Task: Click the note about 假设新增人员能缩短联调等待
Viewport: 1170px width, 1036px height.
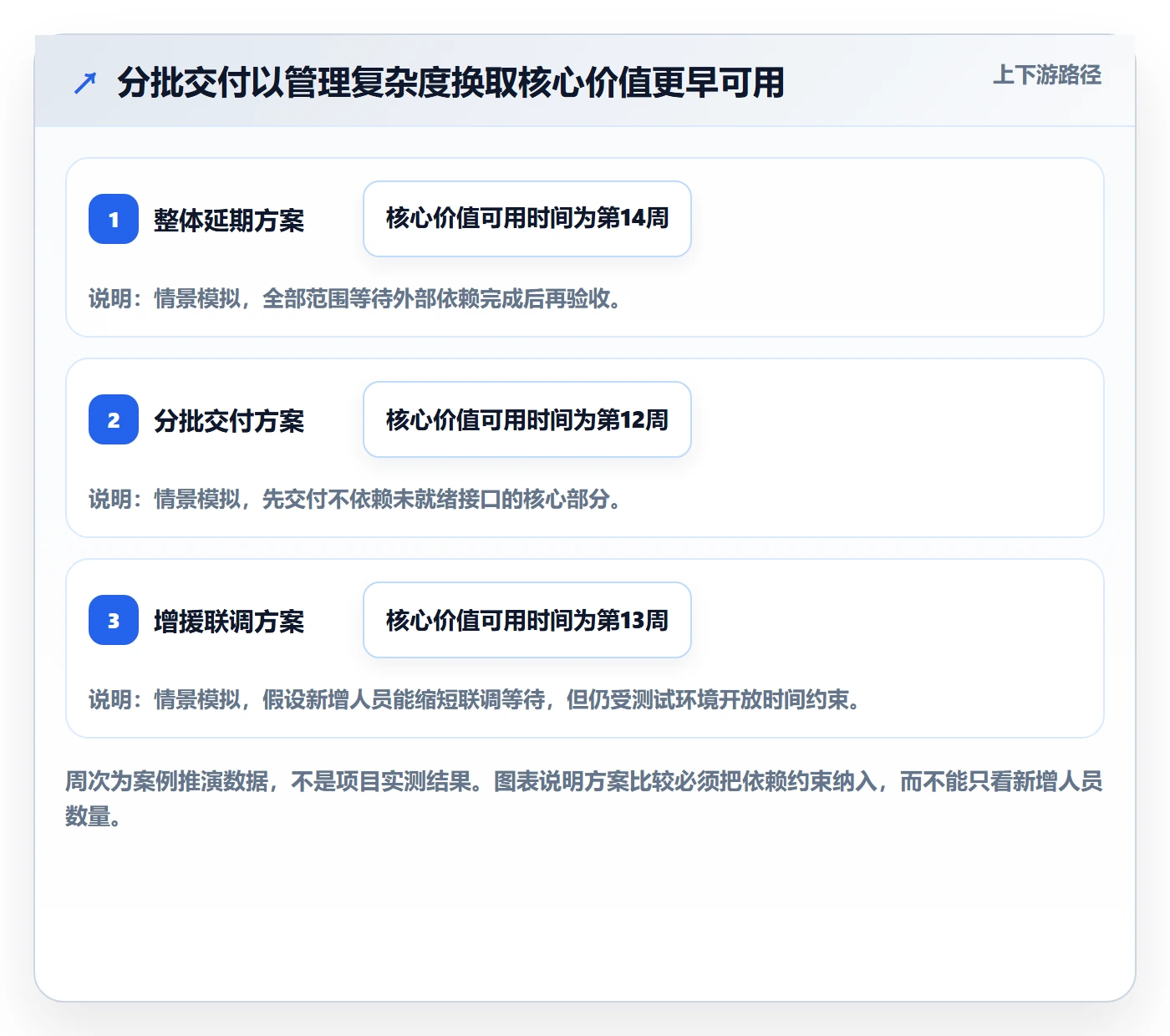Action: click(476, 699)
